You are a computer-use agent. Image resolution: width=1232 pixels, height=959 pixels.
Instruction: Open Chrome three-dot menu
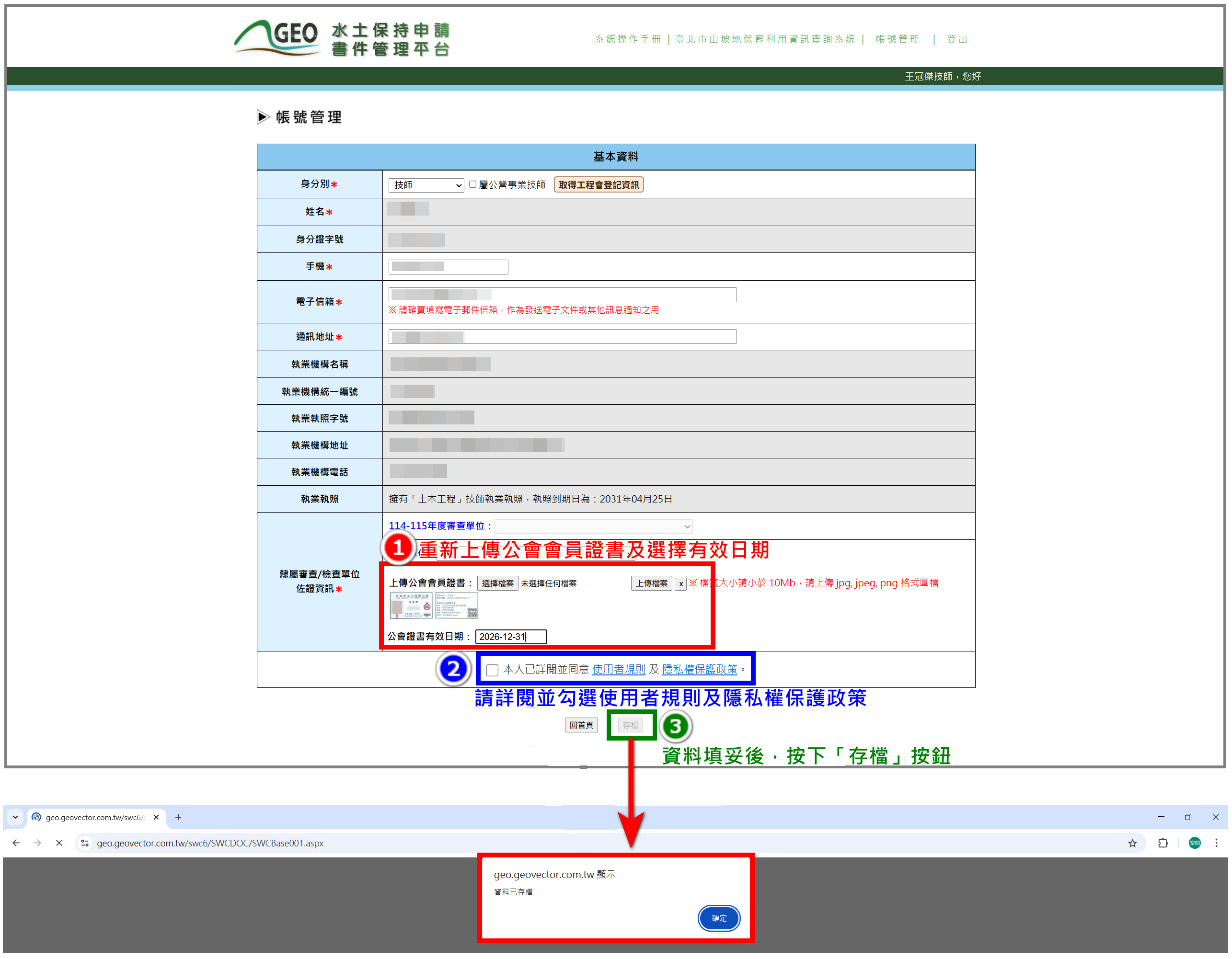coord(1216,843)
